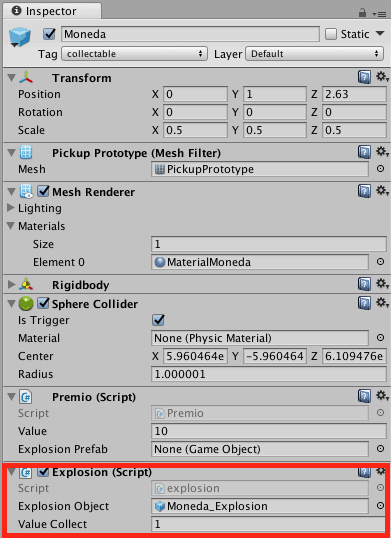Open the Transform component help icon

click(x=364, y=78)
